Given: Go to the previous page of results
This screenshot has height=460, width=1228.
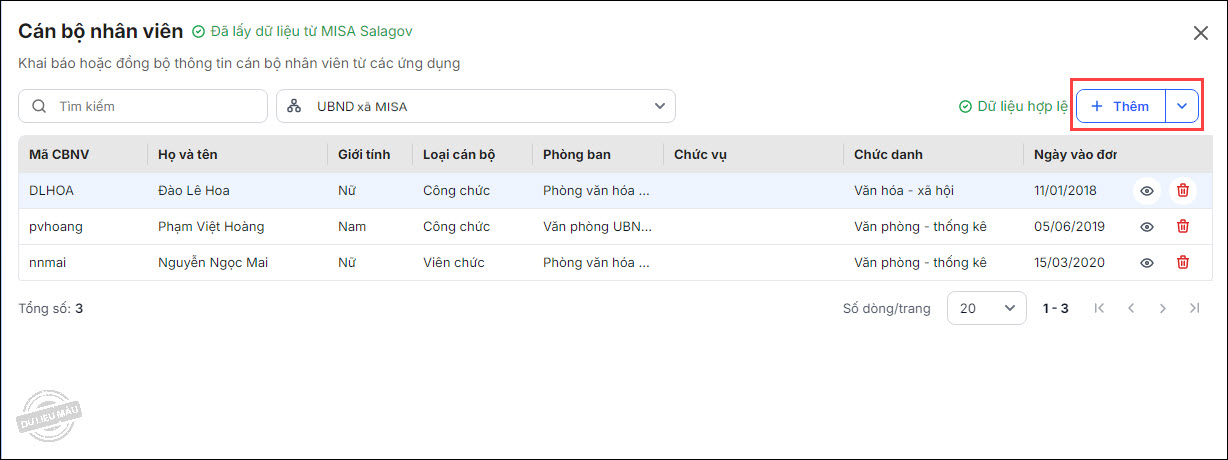Looking at the screenshot, I should point(1131,308).
